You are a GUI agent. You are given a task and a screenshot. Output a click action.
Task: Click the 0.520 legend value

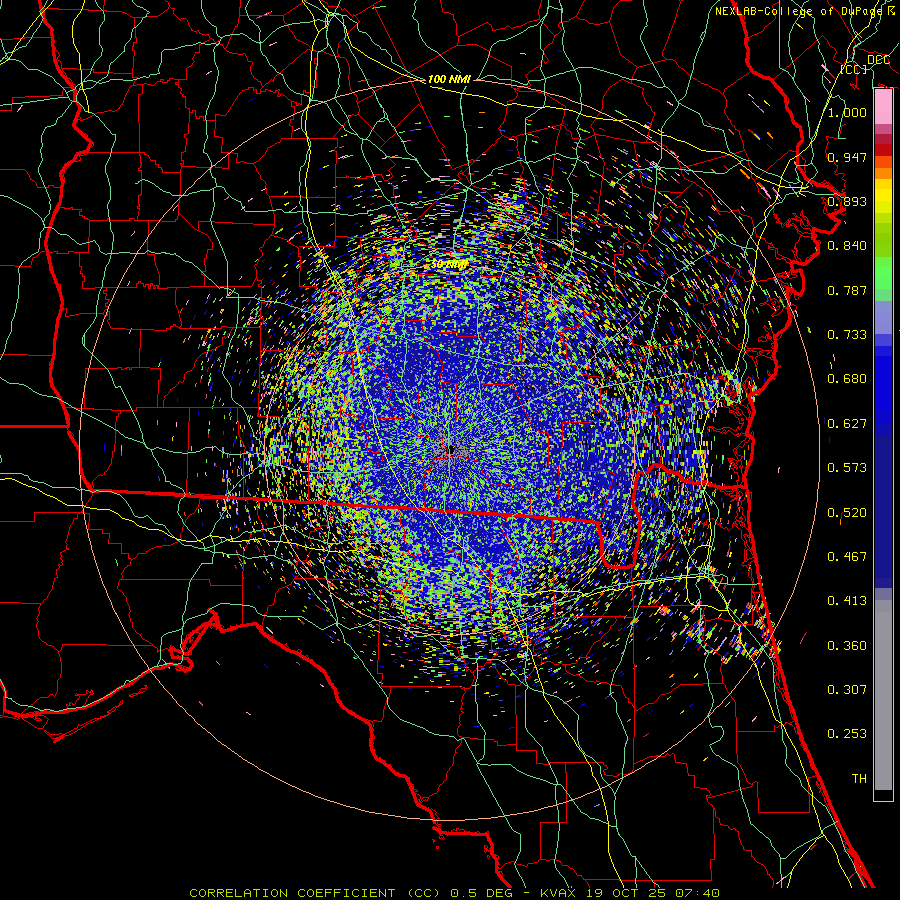[x=847, y=512]
